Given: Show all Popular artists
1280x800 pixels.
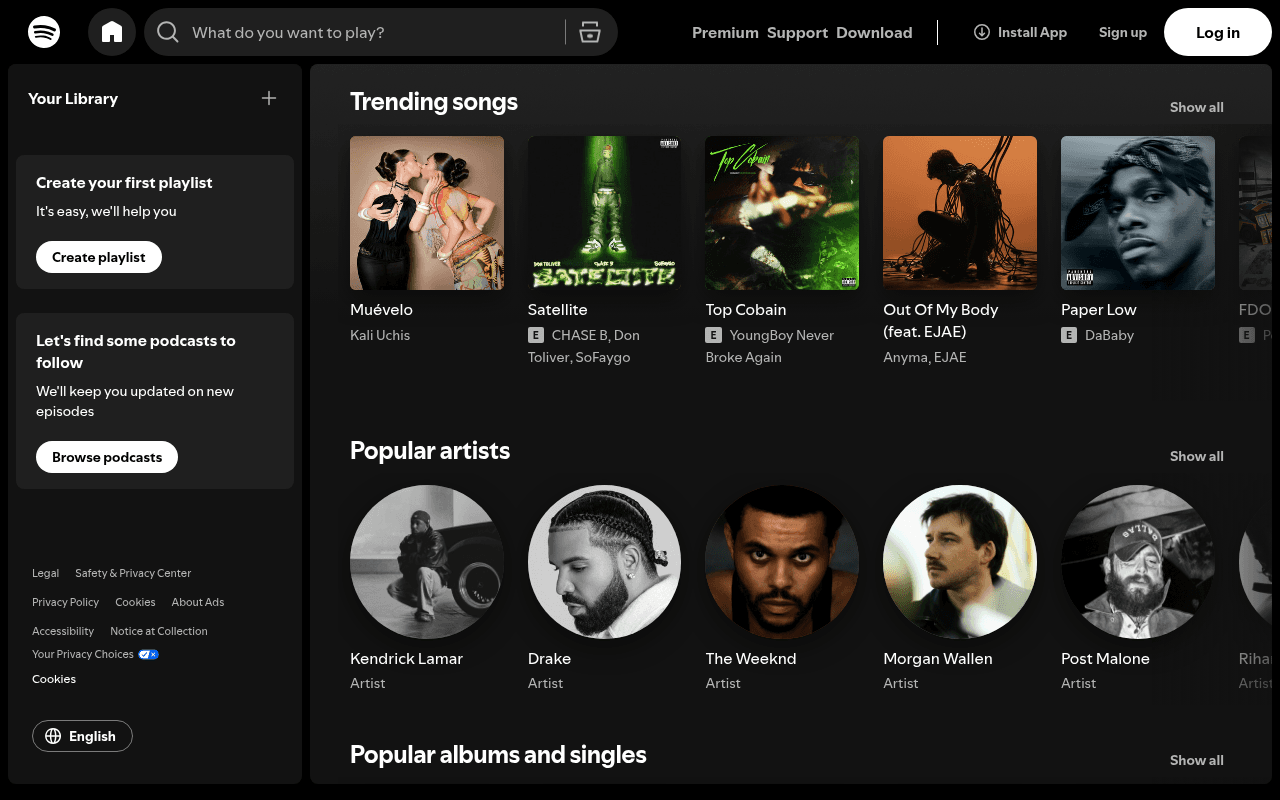Looking at the screenshot, I should click(1196, 456).
